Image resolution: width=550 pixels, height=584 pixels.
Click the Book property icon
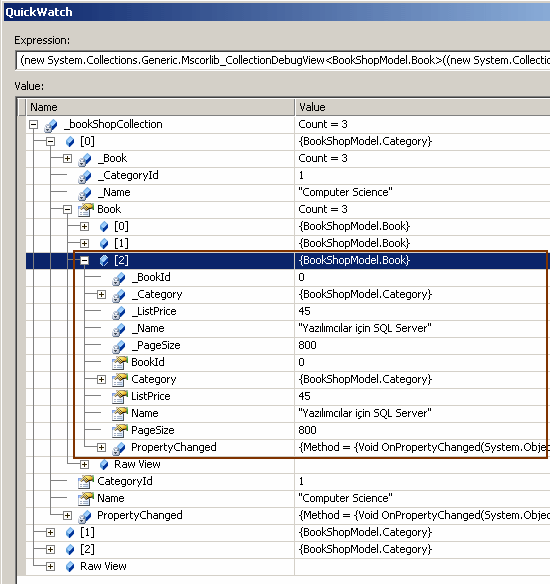pyautogui.click(x=85, y=210)
